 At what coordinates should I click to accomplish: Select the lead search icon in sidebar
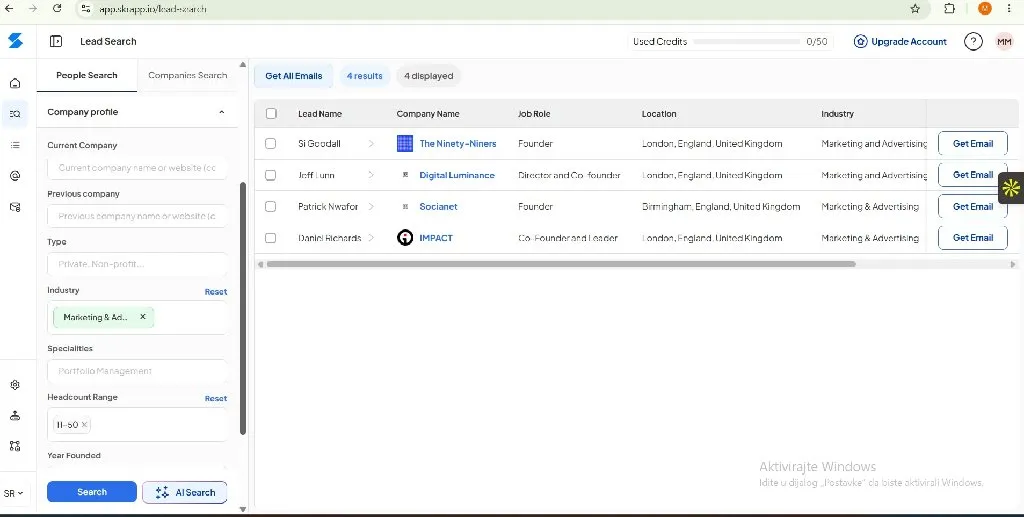(15, 114)
